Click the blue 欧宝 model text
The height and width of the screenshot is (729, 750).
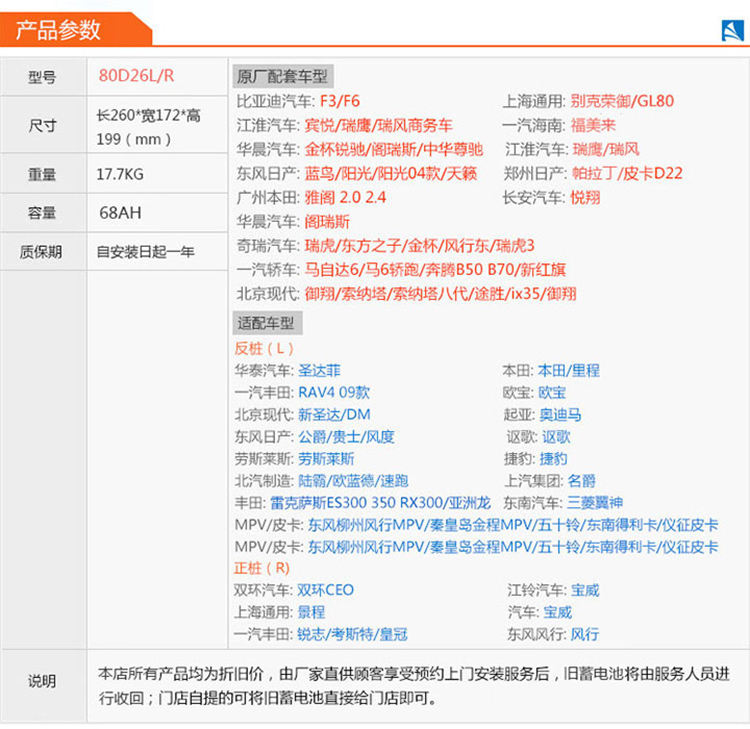click(x=552, y=392)
